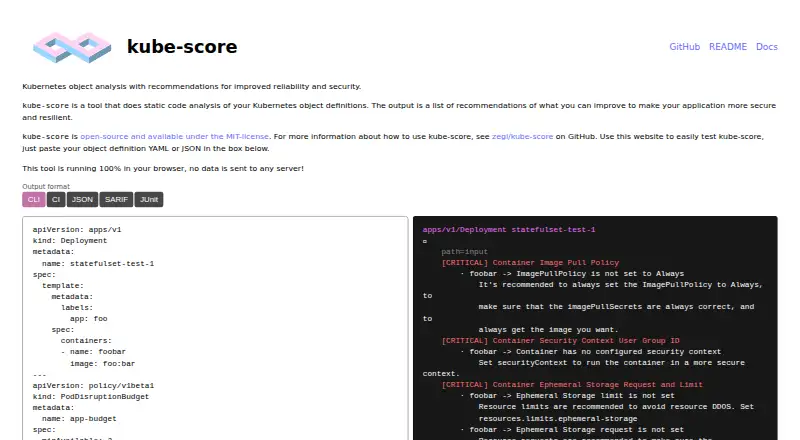This screenshot has width=800, height=440.
Task: Open the zegl/kube-score GitHub link
Action: click(522, 136)
